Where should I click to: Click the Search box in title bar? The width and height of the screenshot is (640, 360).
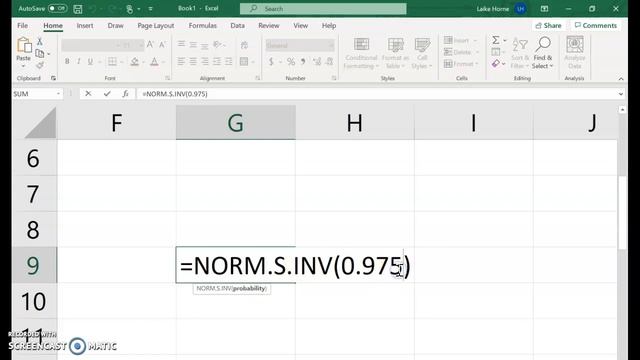[323, 9]
